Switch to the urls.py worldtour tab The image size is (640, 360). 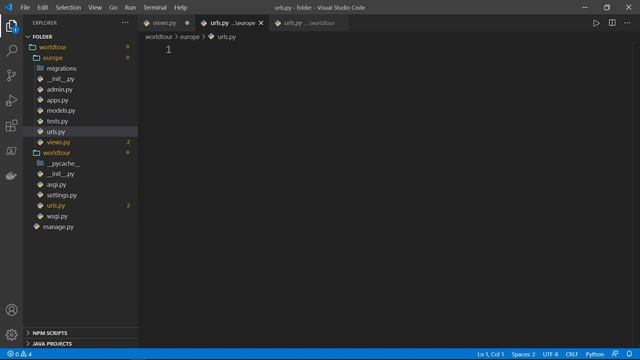point(309,23)
